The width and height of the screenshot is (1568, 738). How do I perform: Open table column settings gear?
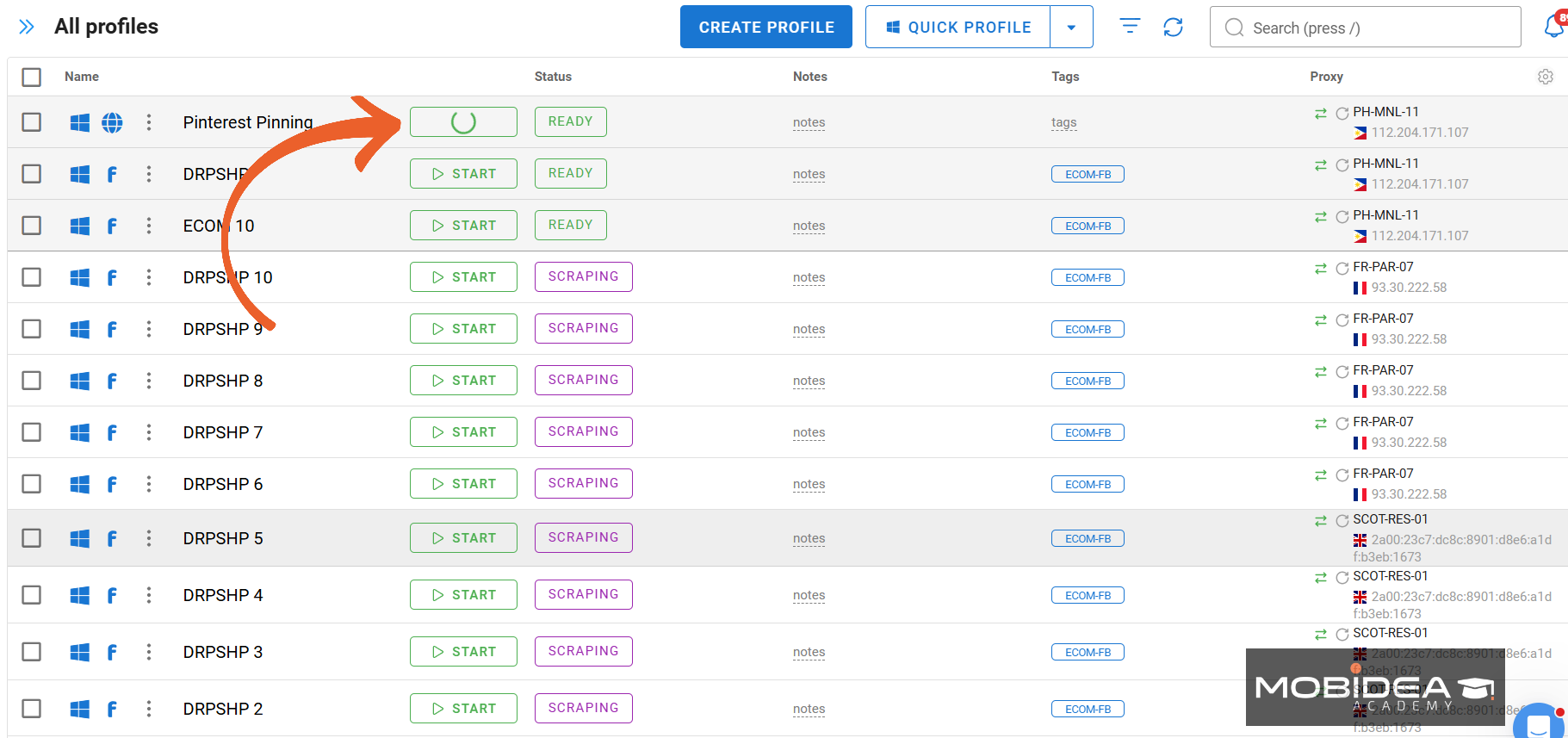[x=1546, y=77]
